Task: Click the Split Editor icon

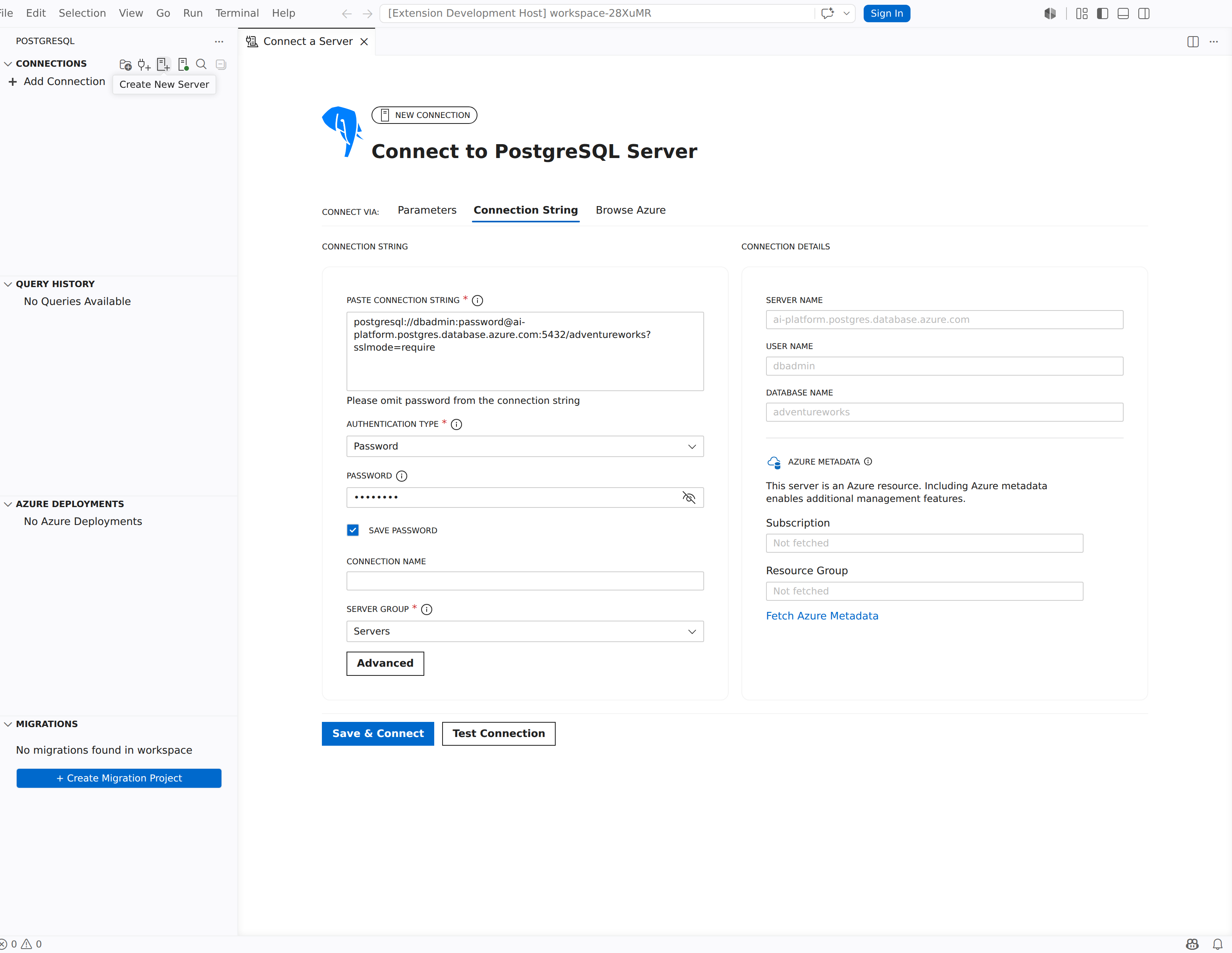Action: [1193, 41]
